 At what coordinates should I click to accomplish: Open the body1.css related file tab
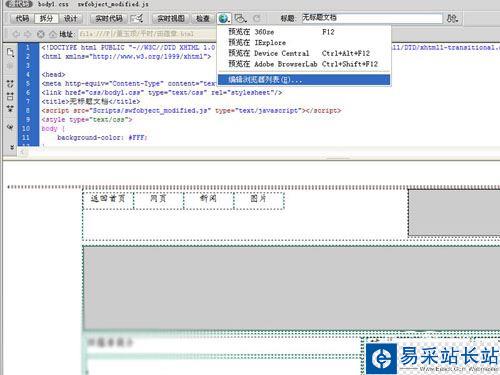(x=53, y=4)
